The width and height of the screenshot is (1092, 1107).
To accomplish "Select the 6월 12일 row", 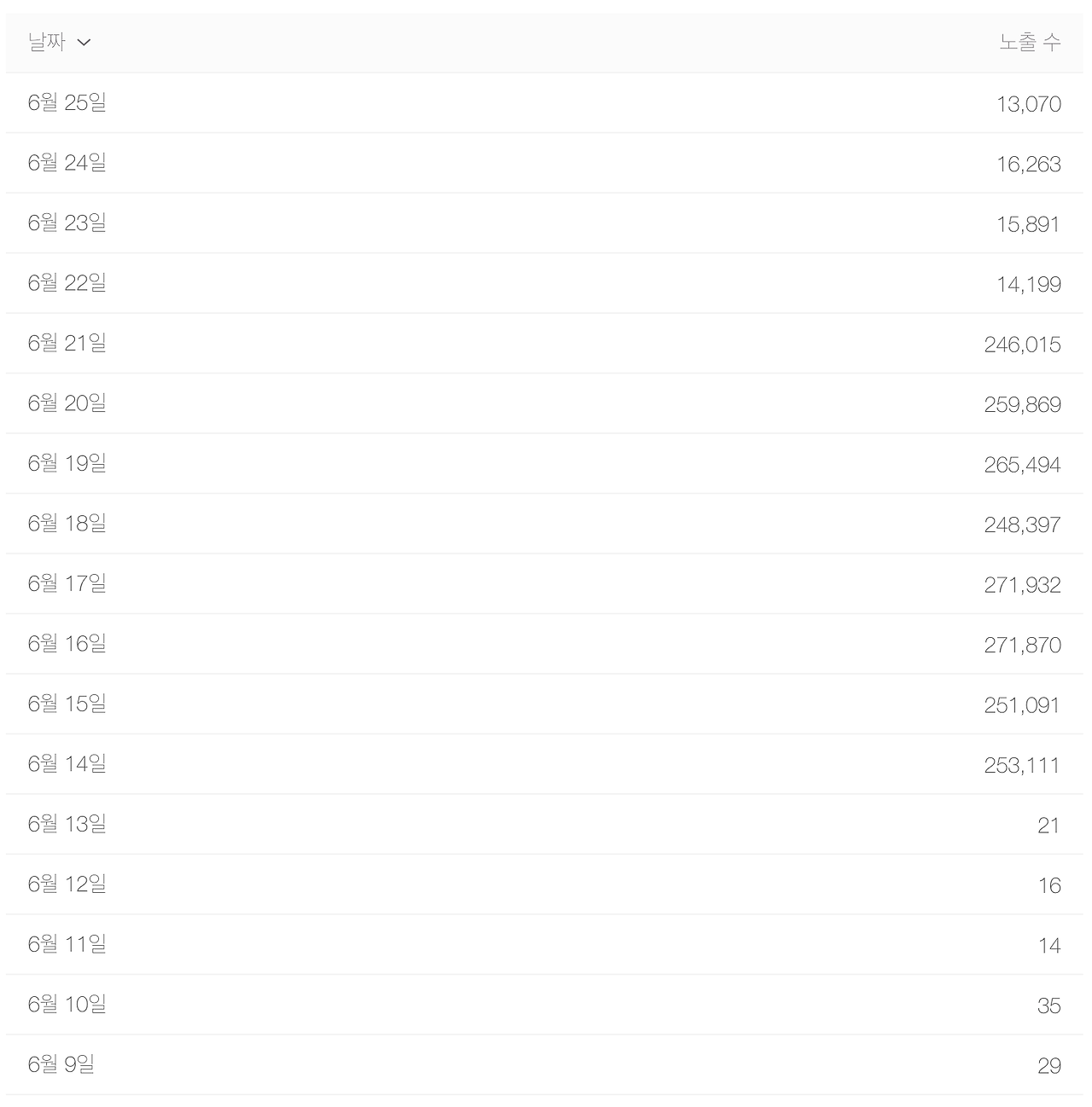I will 544,884.
